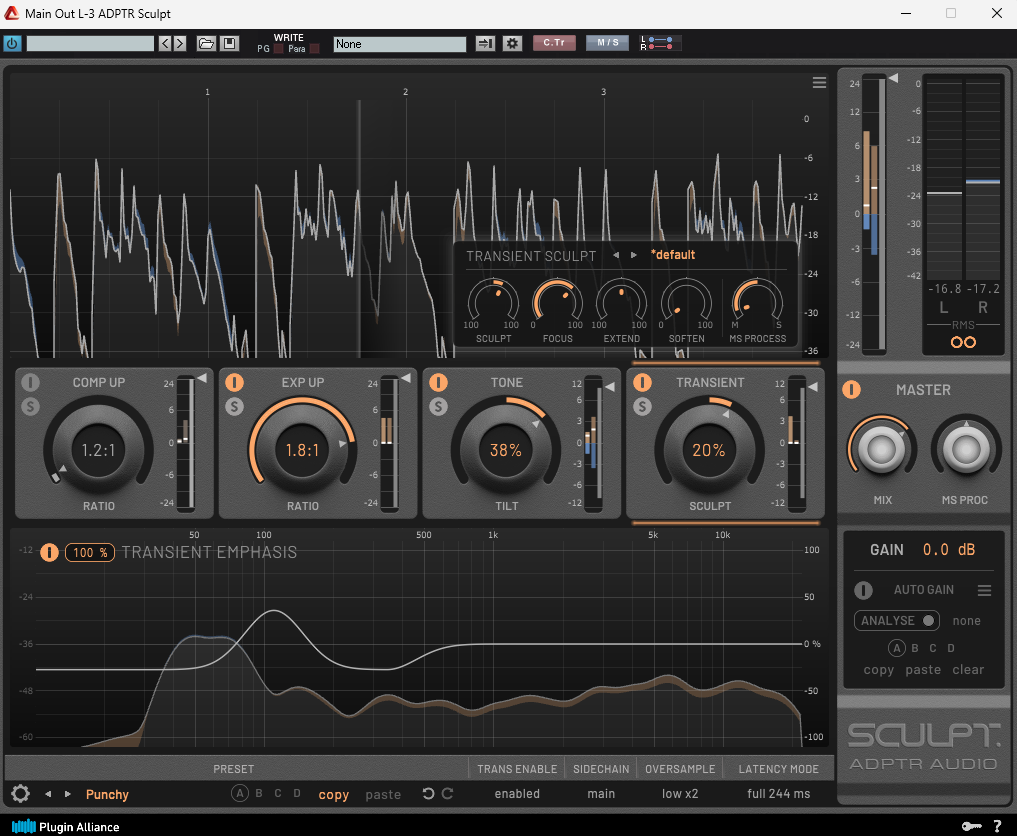Click the COMP UP ratio 1.2:1 knob
1017x836 pixels.
[99, 449]
